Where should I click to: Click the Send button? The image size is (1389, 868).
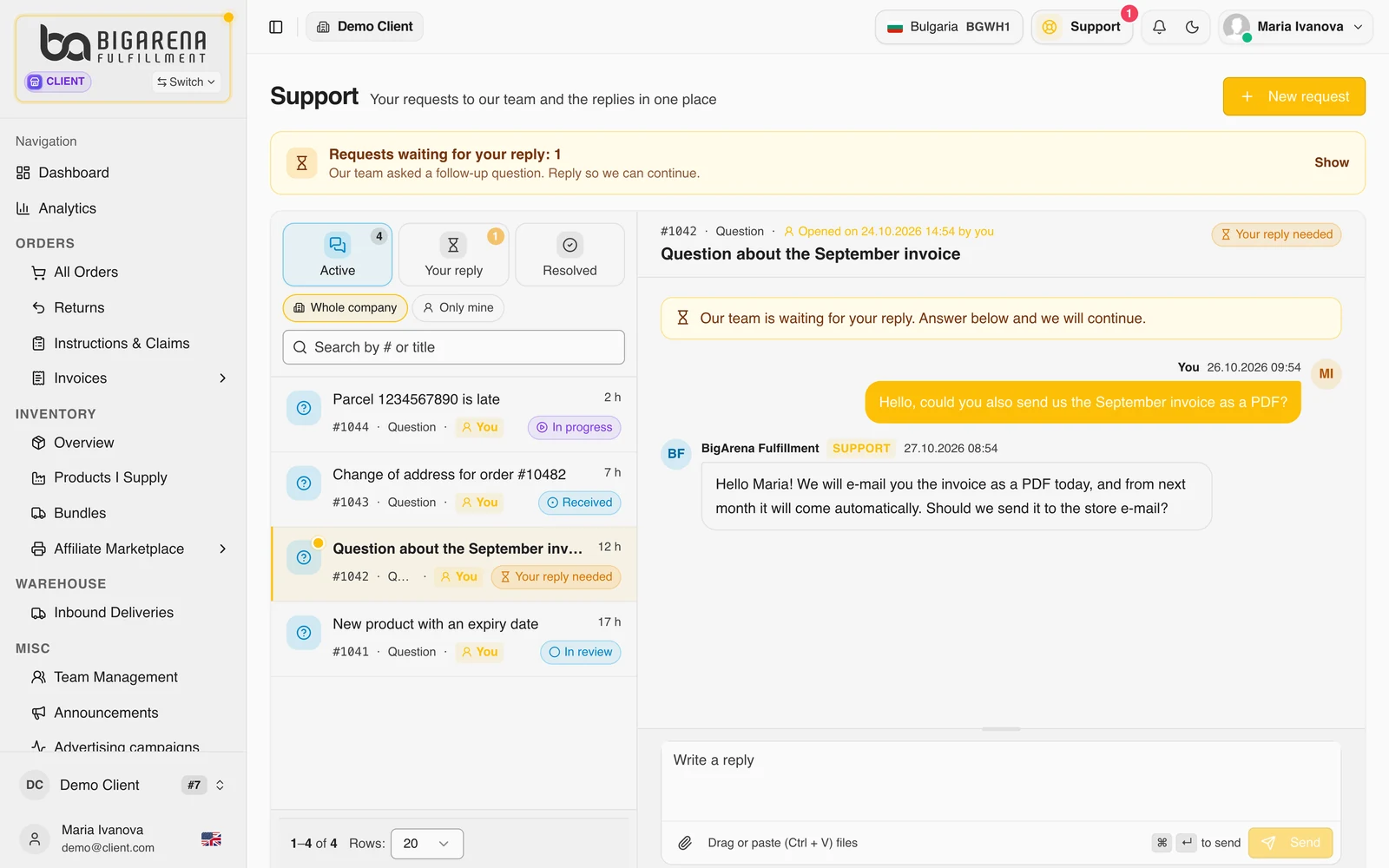tap(1290, 843)
